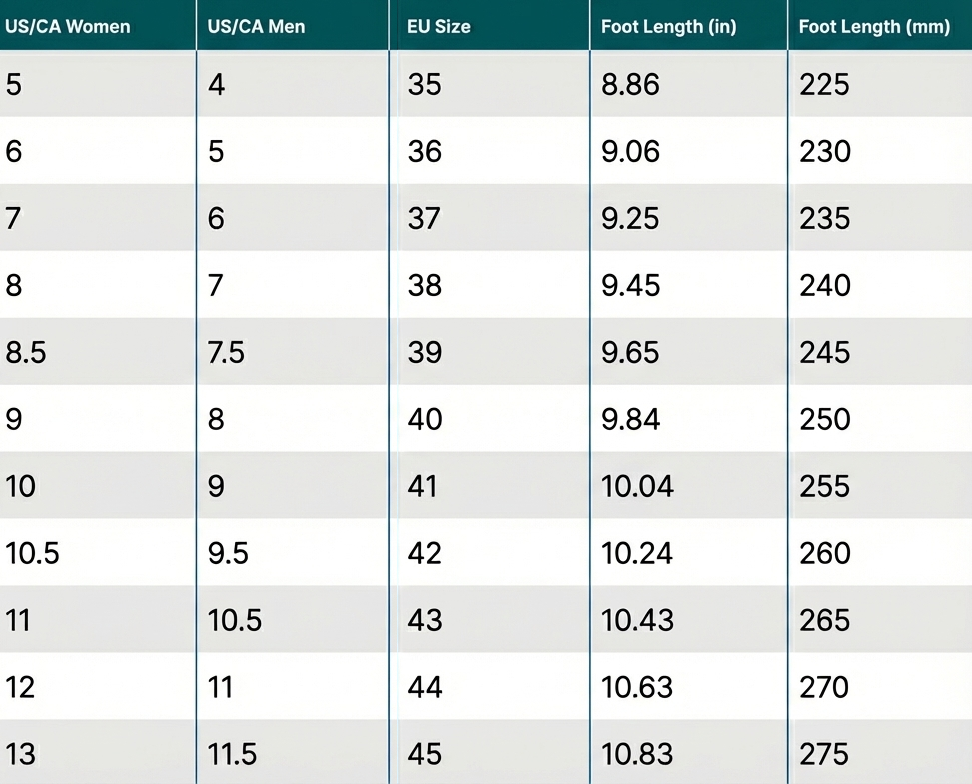Screen dimensions: 972x784
Task: Click the 275 mm foot length cell
Action: pos(825,755)
